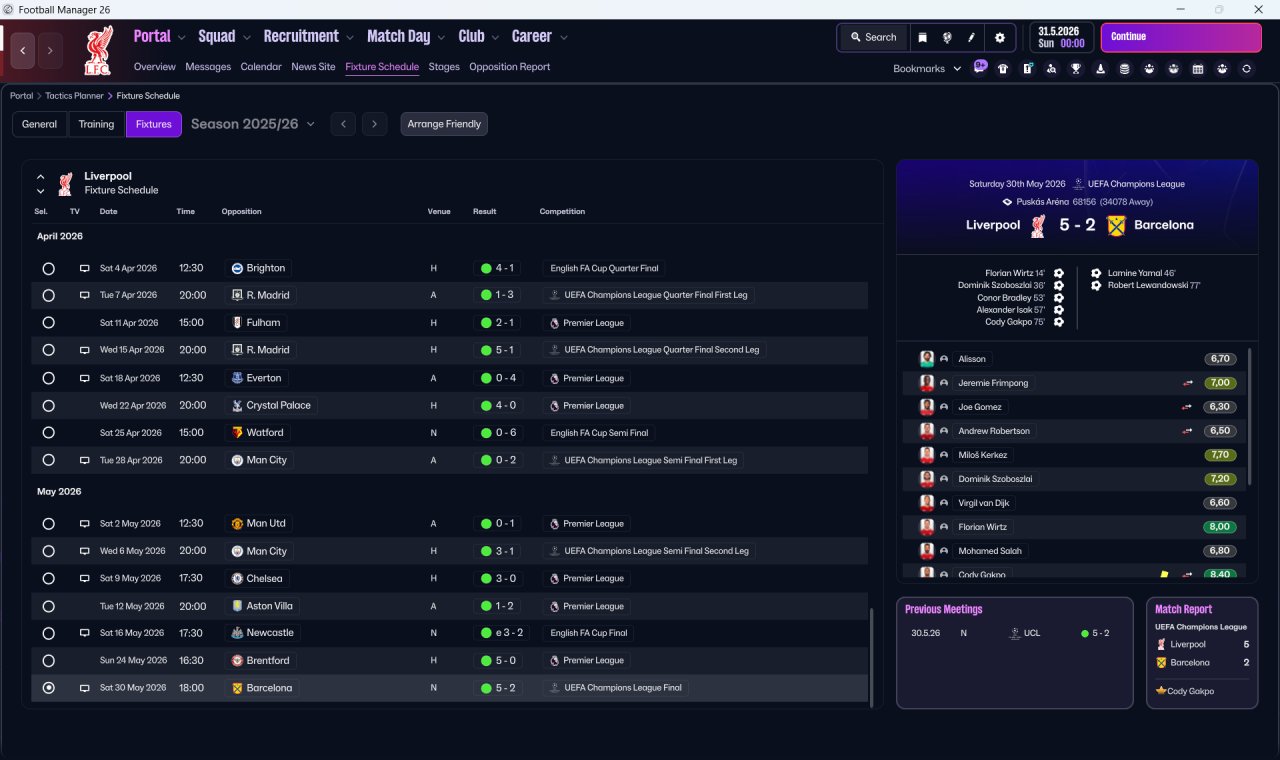Image resolution: width=1280 pixels, height=760 pixels.
Task: Select the Everton fixture radio button
Action: (48, 378)
